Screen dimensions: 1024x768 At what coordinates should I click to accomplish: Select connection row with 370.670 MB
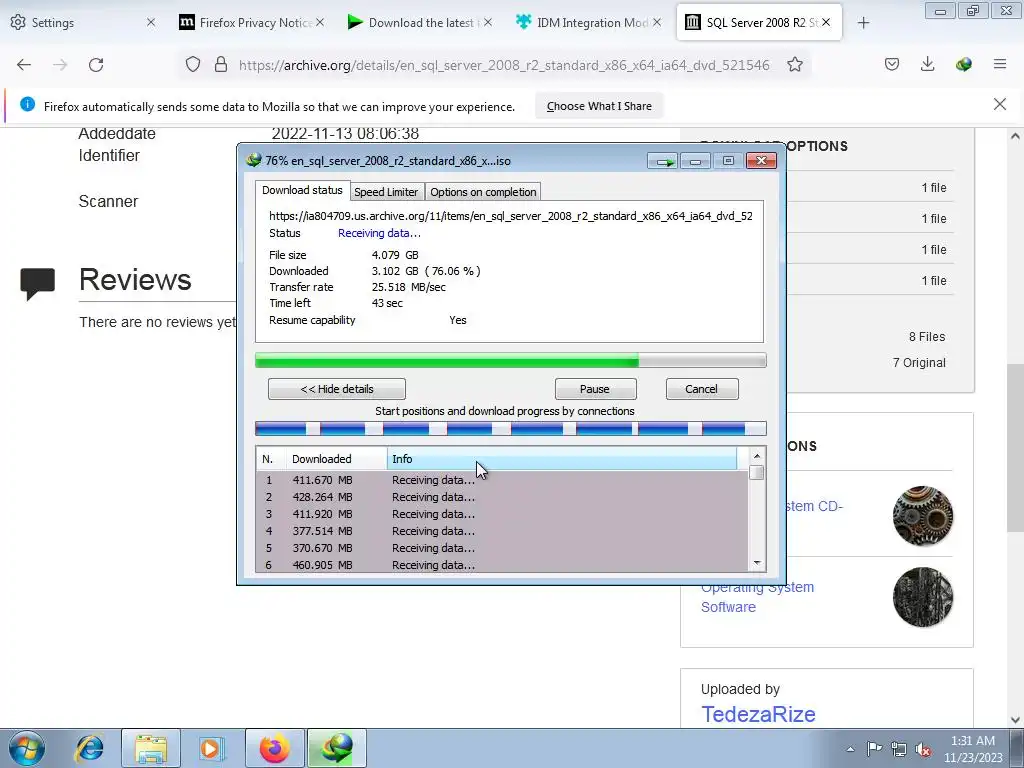[x=502, y=548]
